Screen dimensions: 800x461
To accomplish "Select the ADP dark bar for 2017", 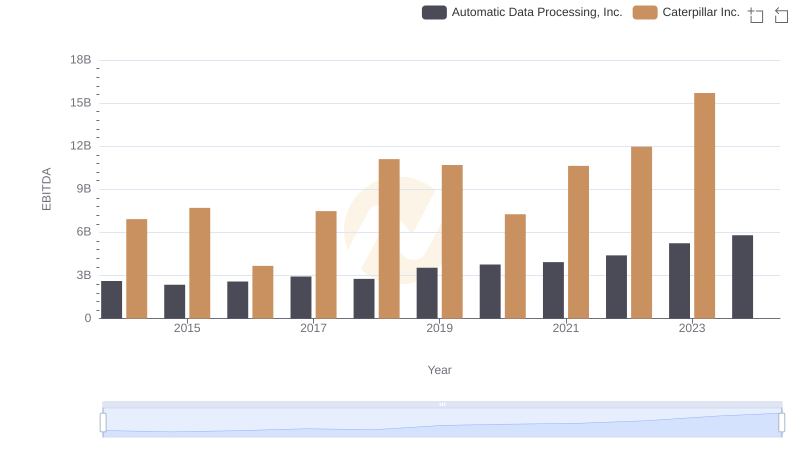I will click(x=301, y=297).
